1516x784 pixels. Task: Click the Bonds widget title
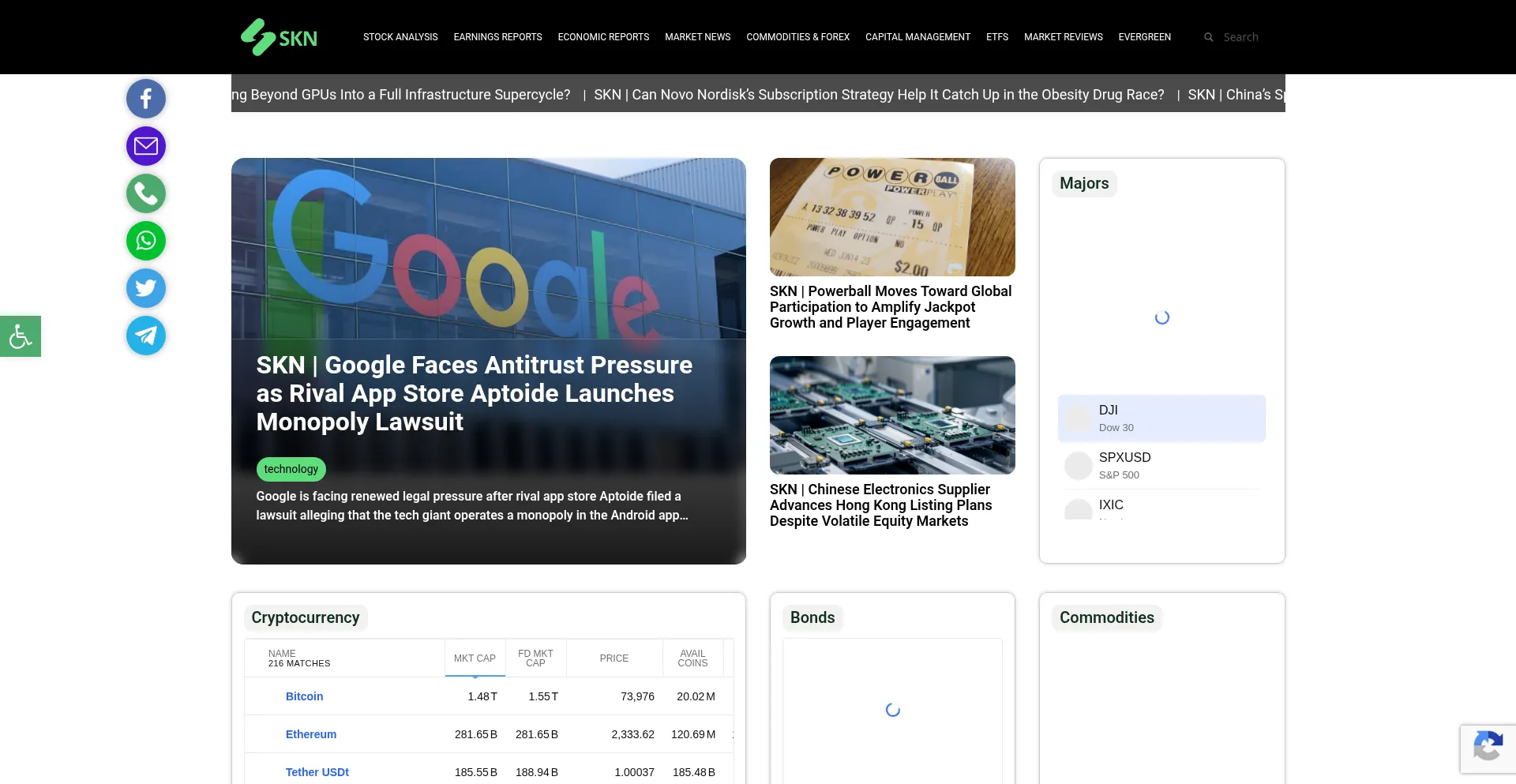pos(812,617)
